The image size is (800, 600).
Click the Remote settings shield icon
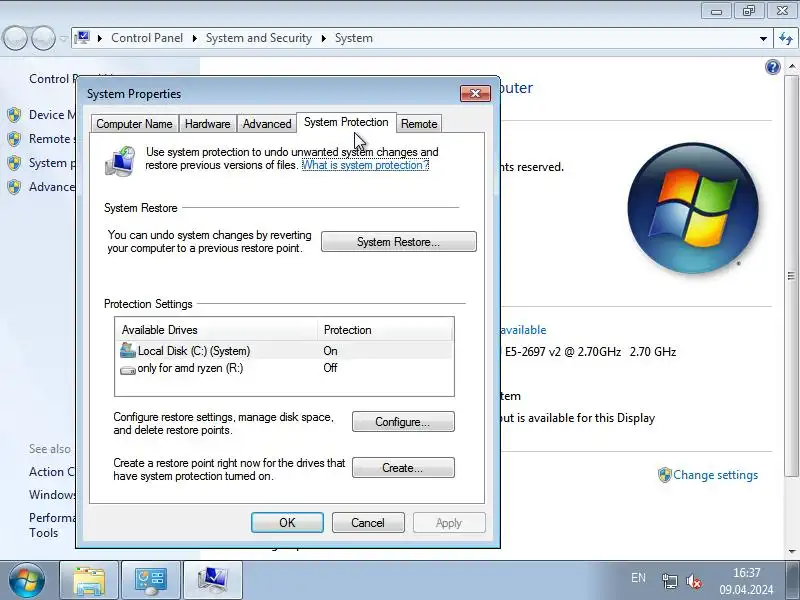(x=14, y=139)
